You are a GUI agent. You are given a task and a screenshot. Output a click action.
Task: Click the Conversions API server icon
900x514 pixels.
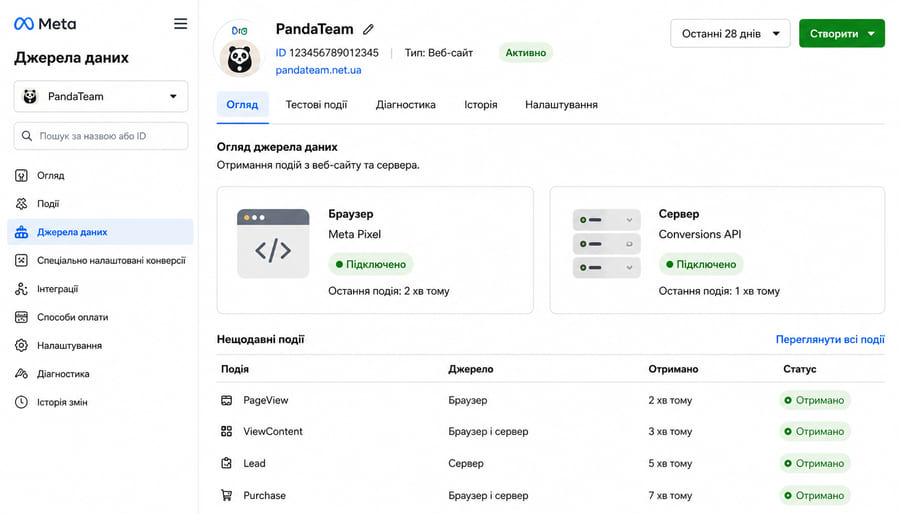tap(607, 244)
